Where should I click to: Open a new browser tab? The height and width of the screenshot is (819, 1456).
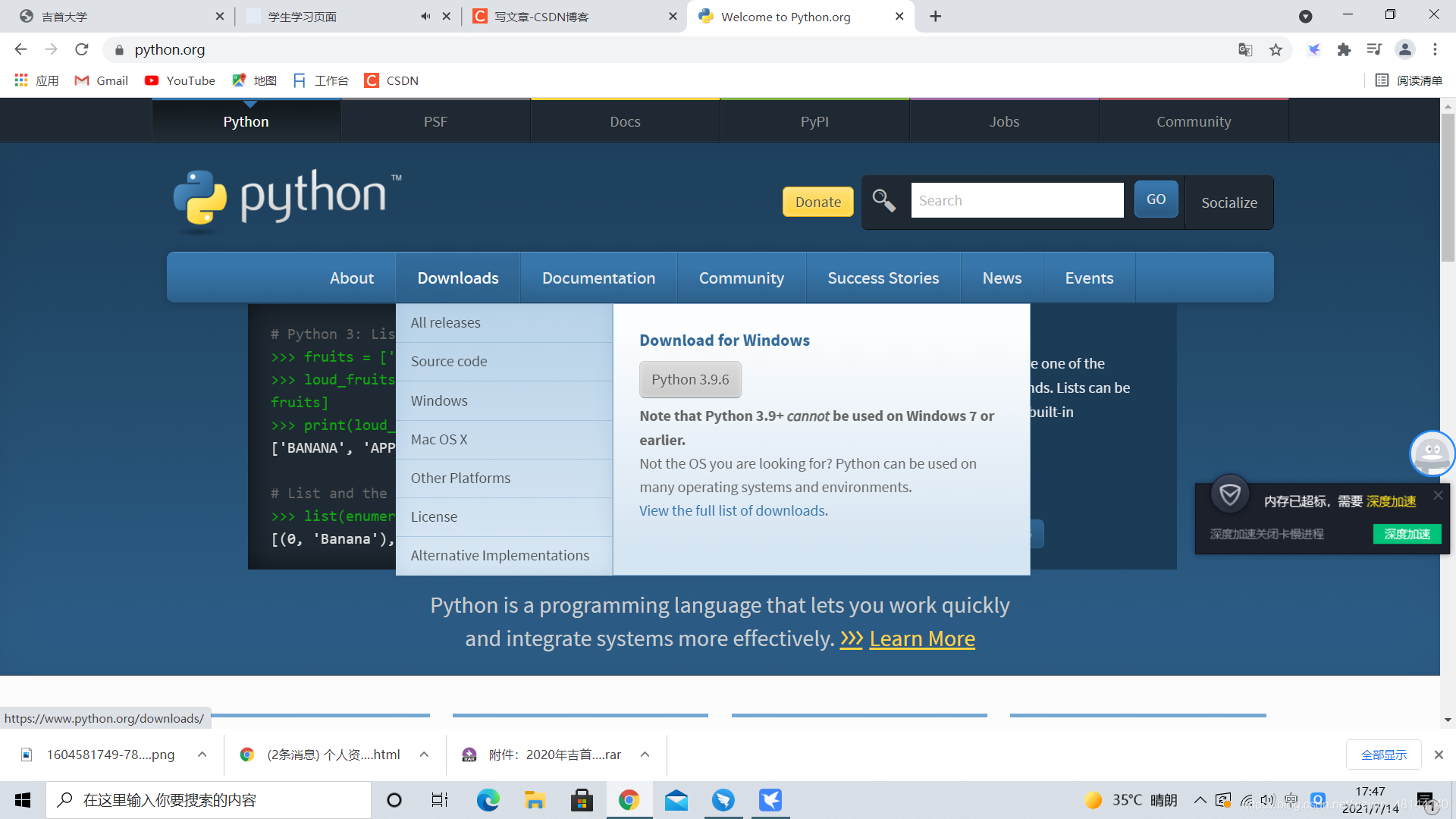click(936, 16)
